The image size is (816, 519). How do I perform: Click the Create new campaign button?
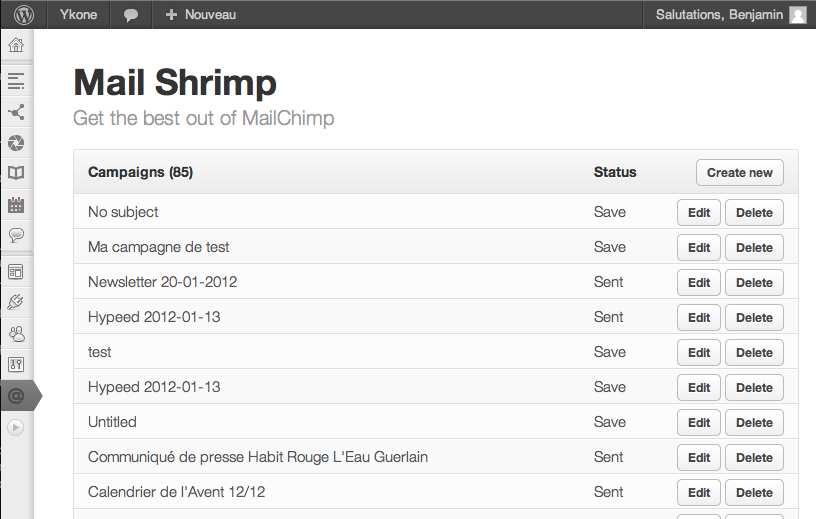point(740,172)
